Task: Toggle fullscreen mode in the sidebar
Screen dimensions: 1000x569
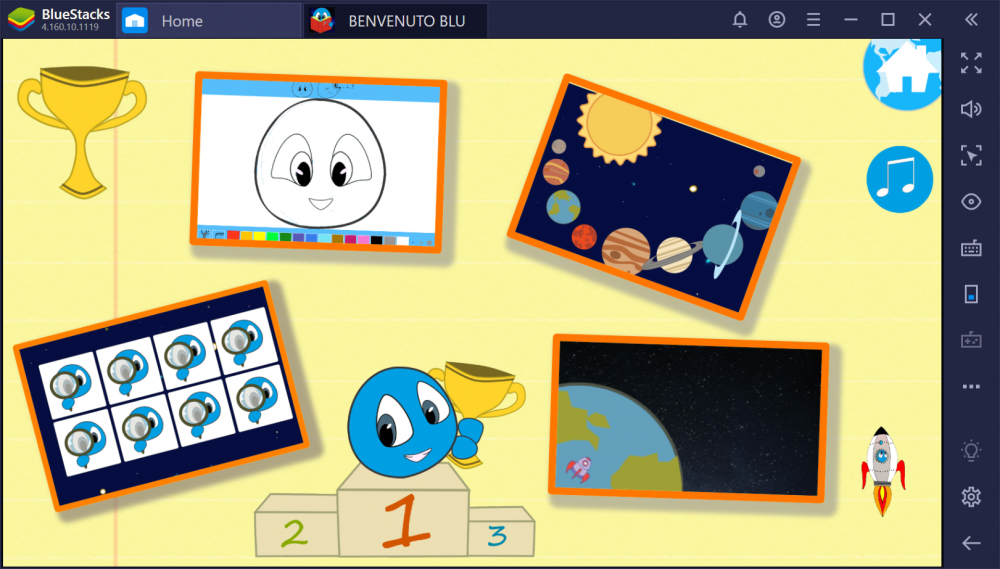Action: coord(970,63)
